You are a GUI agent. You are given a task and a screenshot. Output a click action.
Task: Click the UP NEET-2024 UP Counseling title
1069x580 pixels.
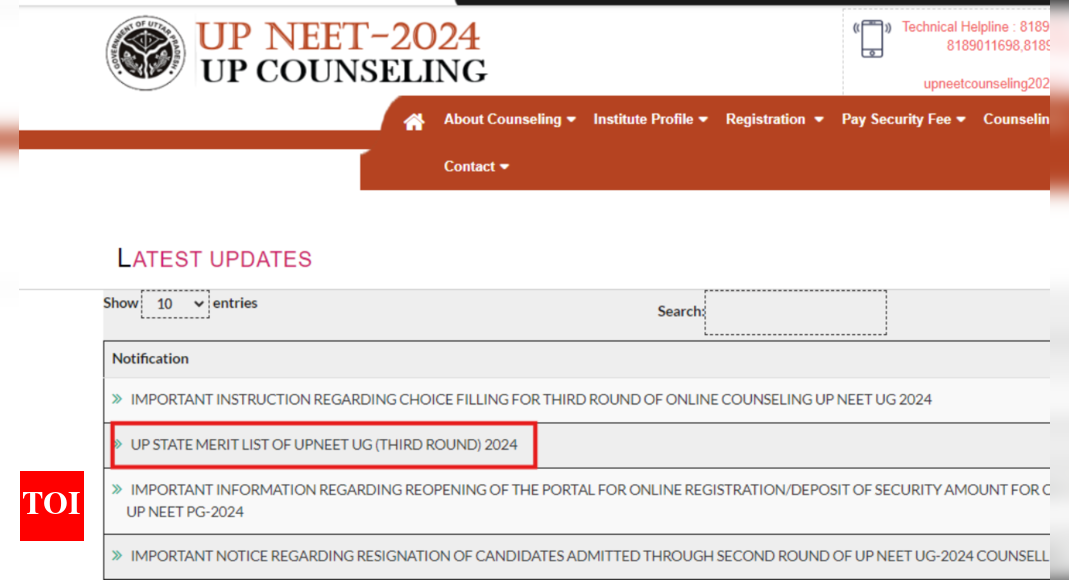tap(341, 52)
